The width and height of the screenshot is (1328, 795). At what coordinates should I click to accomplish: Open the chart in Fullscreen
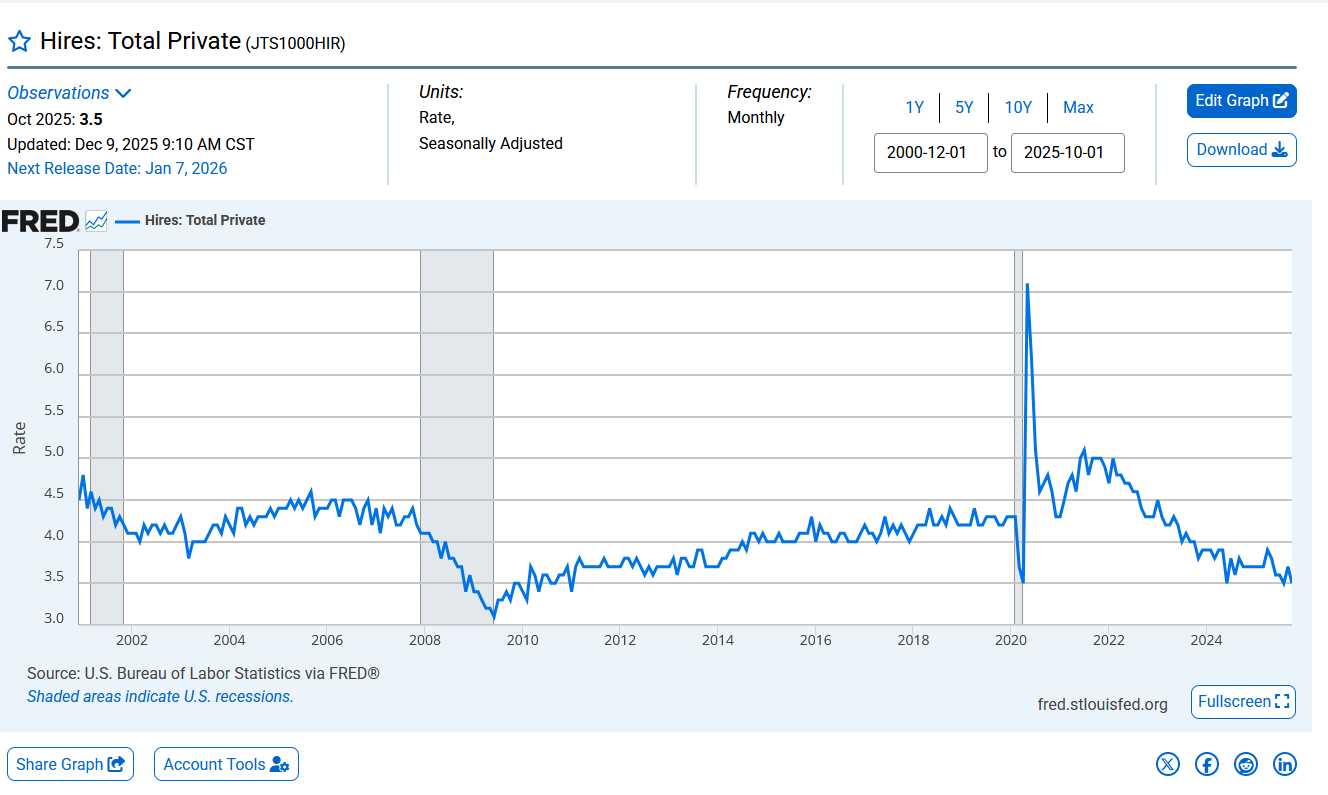point(1244,702)
